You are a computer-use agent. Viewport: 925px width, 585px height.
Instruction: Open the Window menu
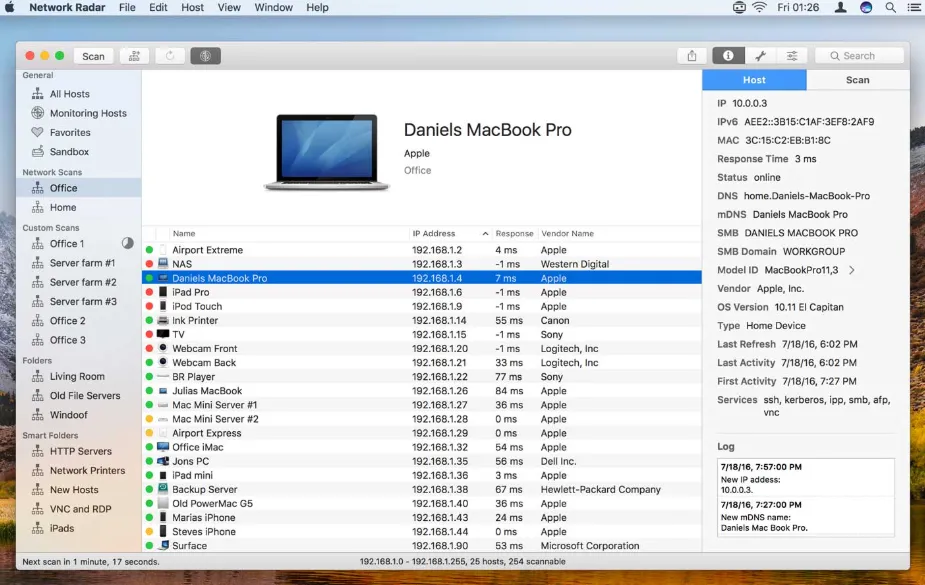pos(273,8)
